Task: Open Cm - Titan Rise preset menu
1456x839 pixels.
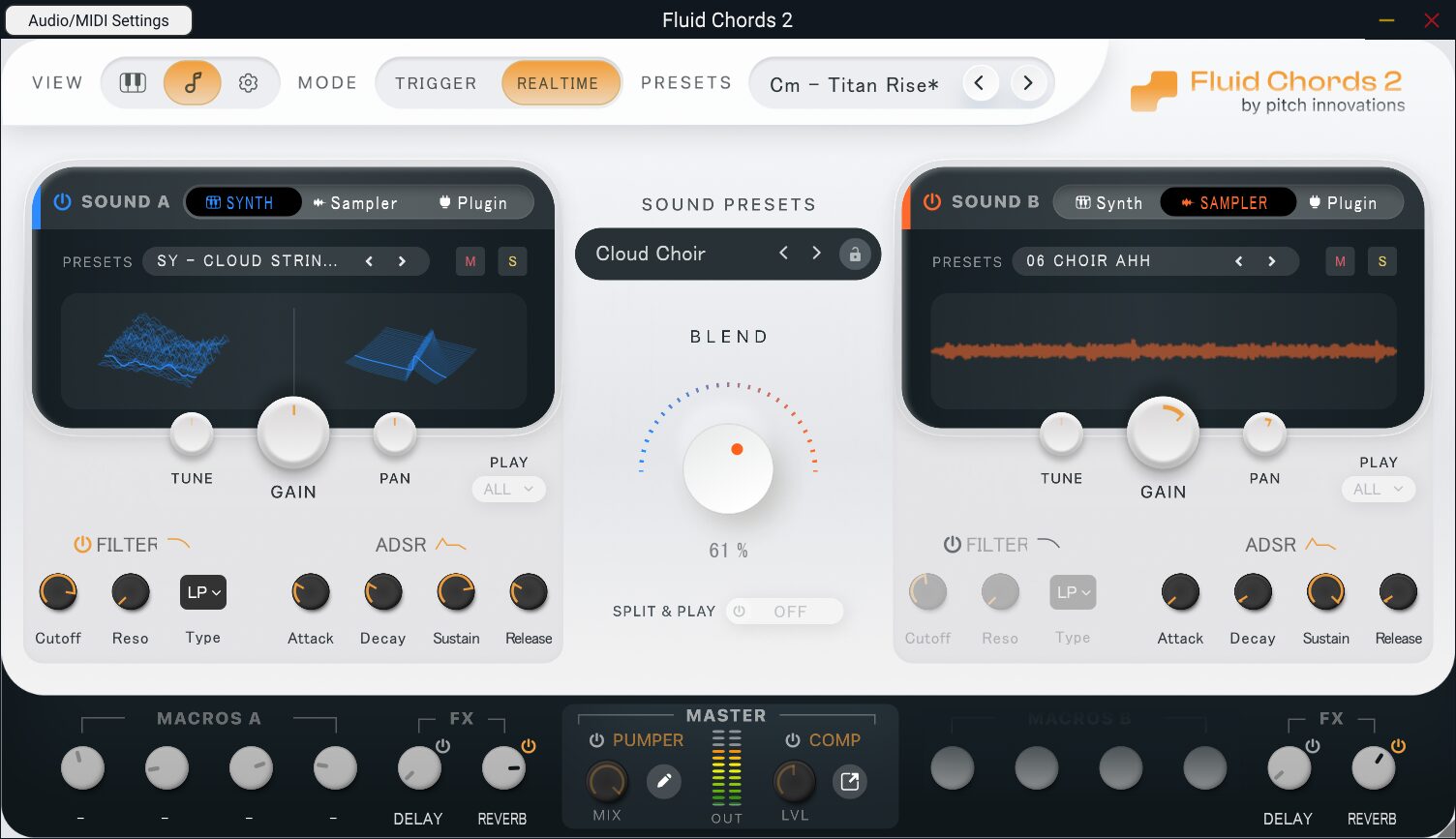Action: click(854, 85)
